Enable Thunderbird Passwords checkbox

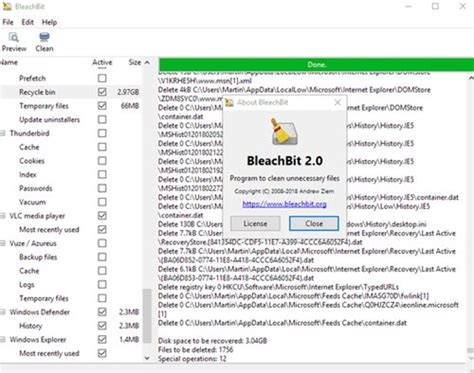102,188
